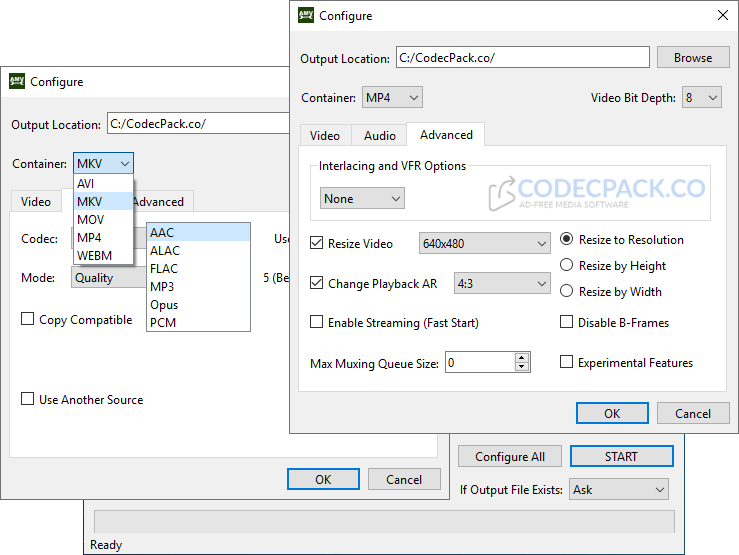739x555 pixels.
Task: Click Cancel in the front Configure dialog
Action: [693, 413]
